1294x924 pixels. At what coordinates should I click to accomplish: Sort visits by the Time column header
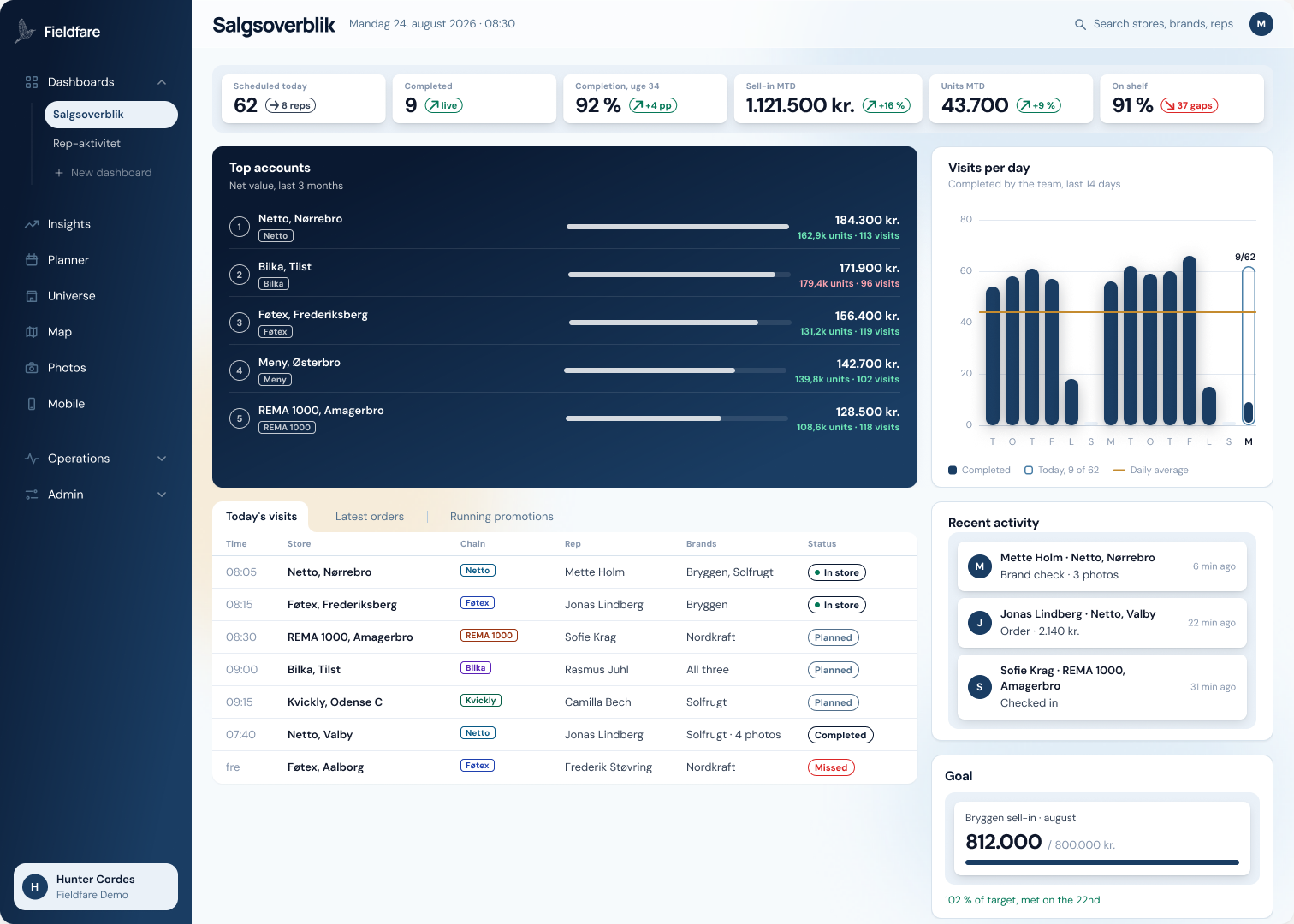click(x=236, y=544)
